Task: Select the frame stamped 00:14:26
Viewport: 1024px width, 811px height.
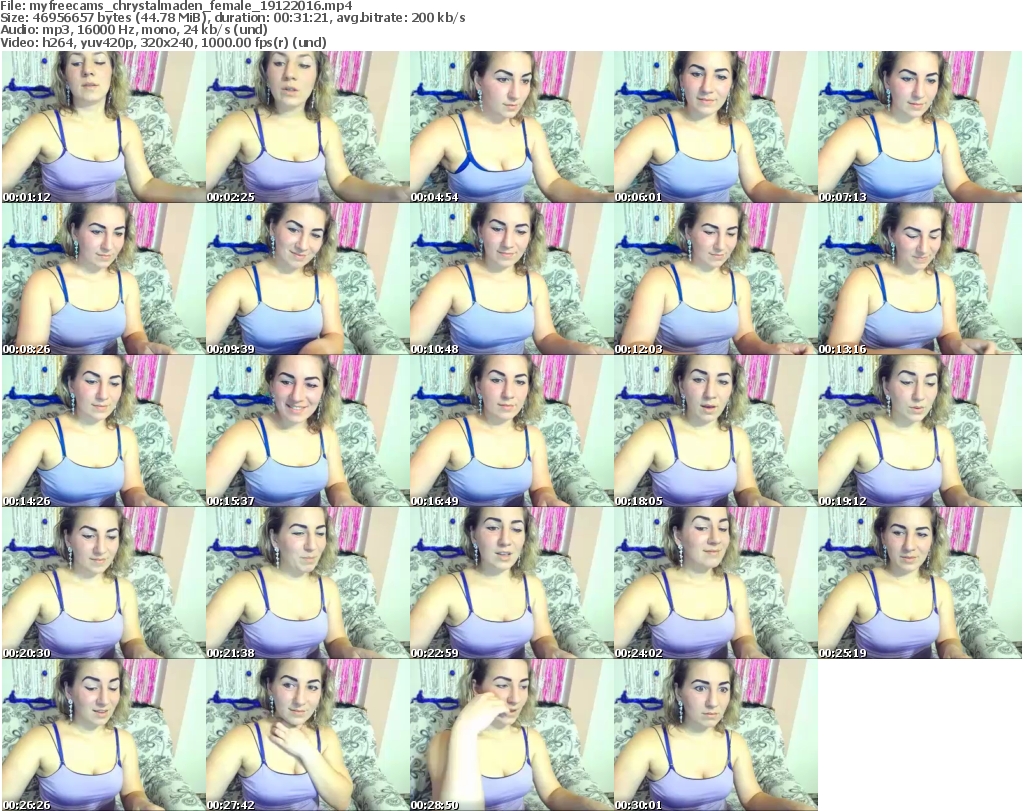Action: [103, 431]
